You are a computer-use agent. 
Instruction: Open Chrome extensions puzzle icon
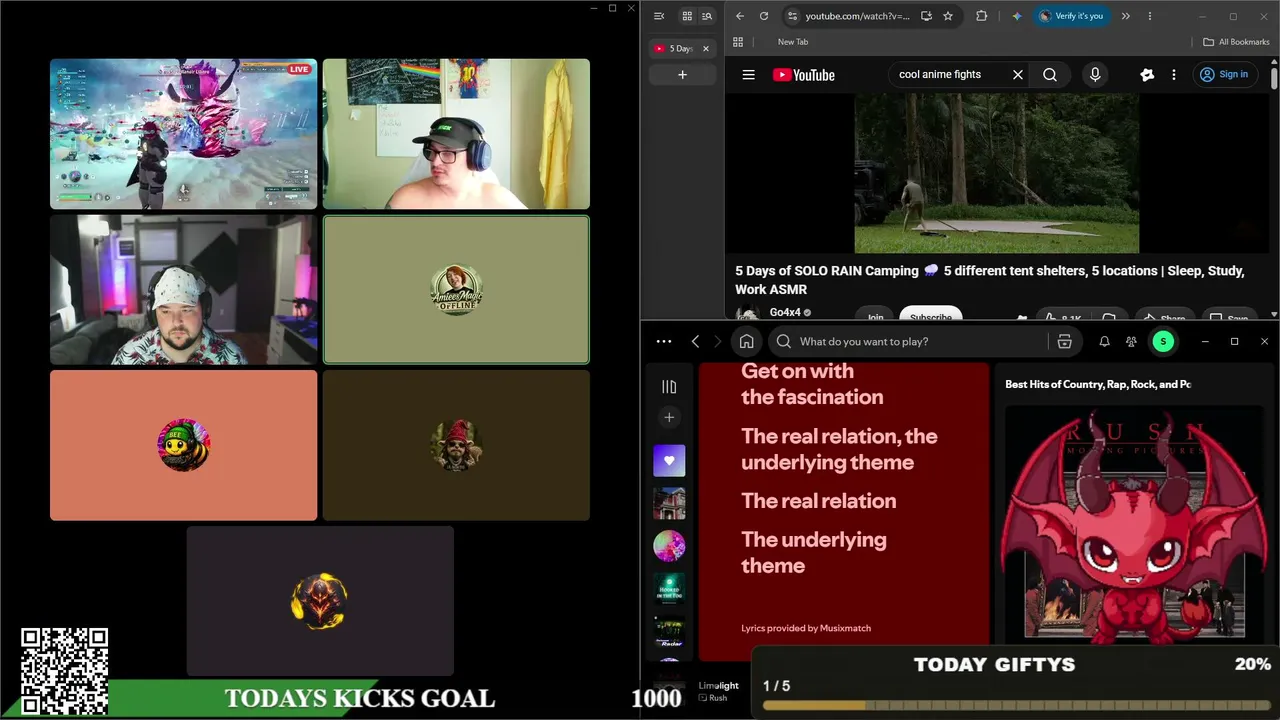[x=981, y=16]
